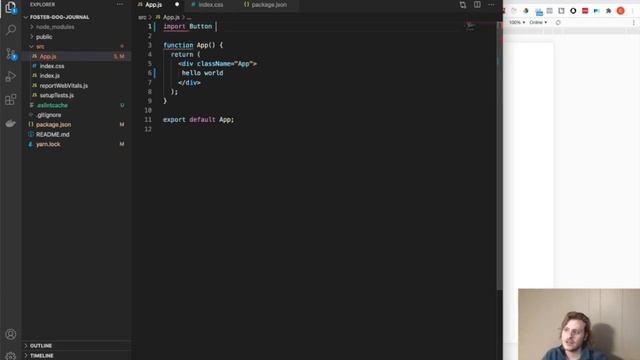This screenshot has width=640, height=360.
Task: Click the editor vertical scrollbar
Action: (x=500, y=155)
